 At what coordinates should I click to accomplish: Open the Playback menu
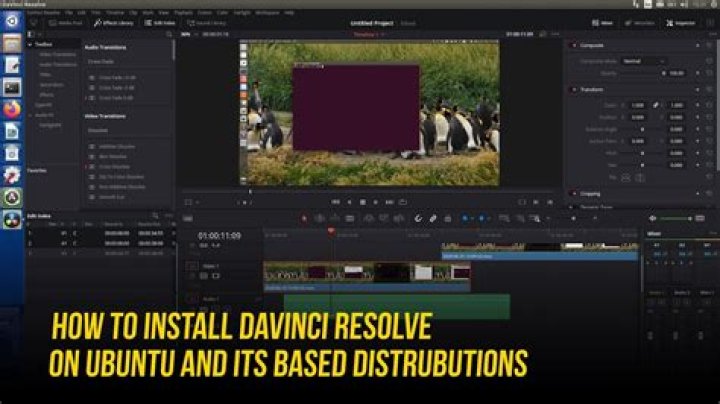coord(183,13)
